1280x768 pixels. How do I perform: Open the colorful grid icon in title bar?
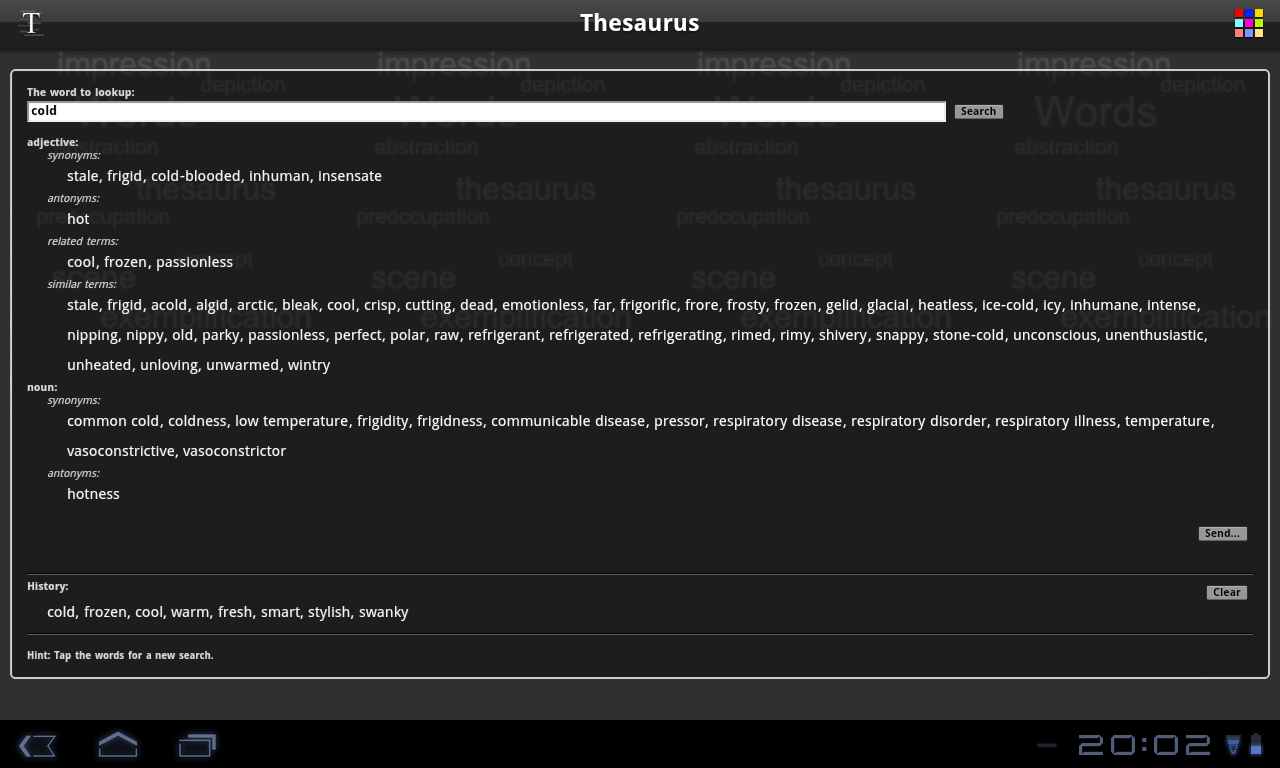1248,23
